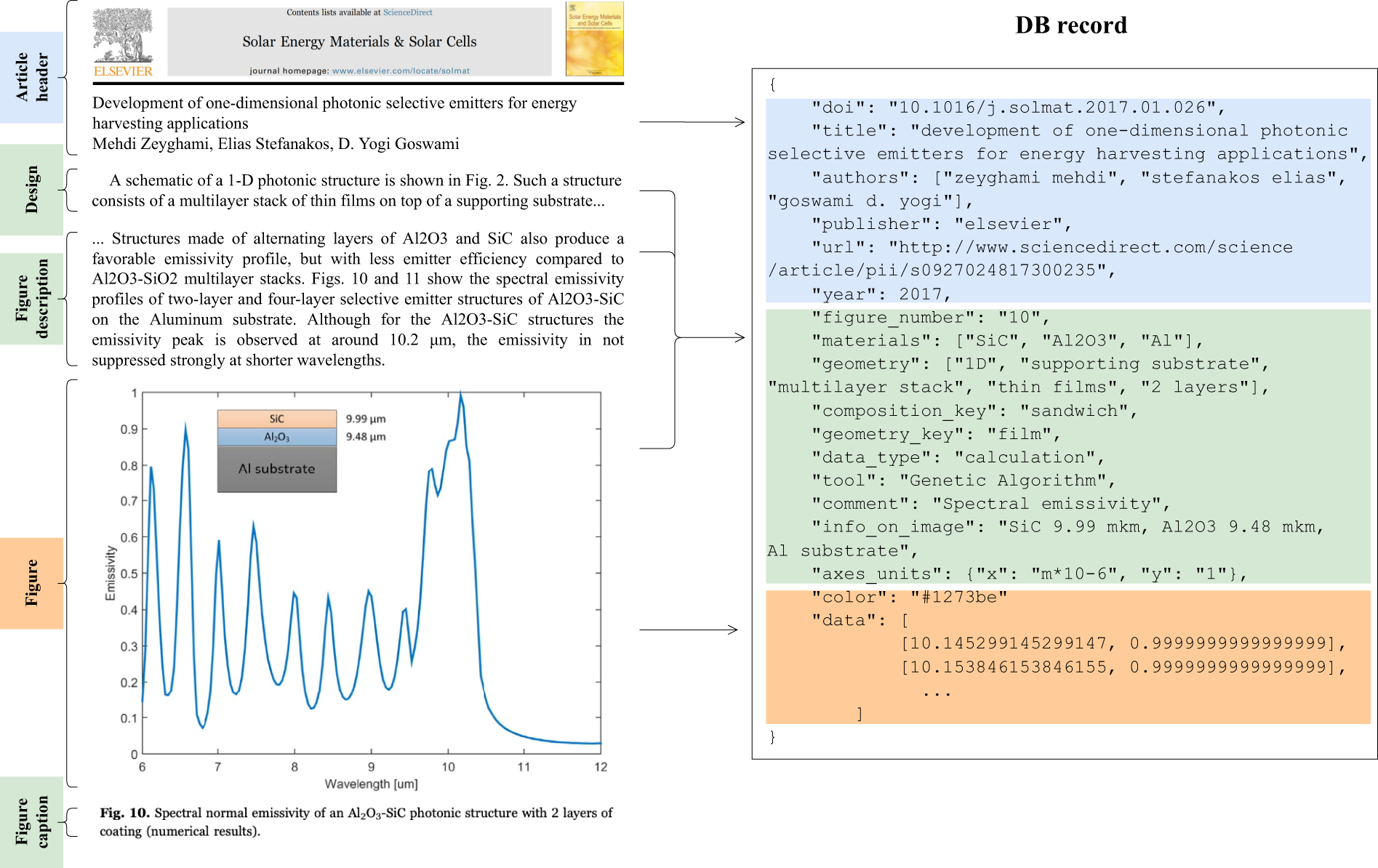Click the "geometry_key": "film" line
Viewport: 1378px width, 868px height.
pyautogui.click(x=936, y=435)
